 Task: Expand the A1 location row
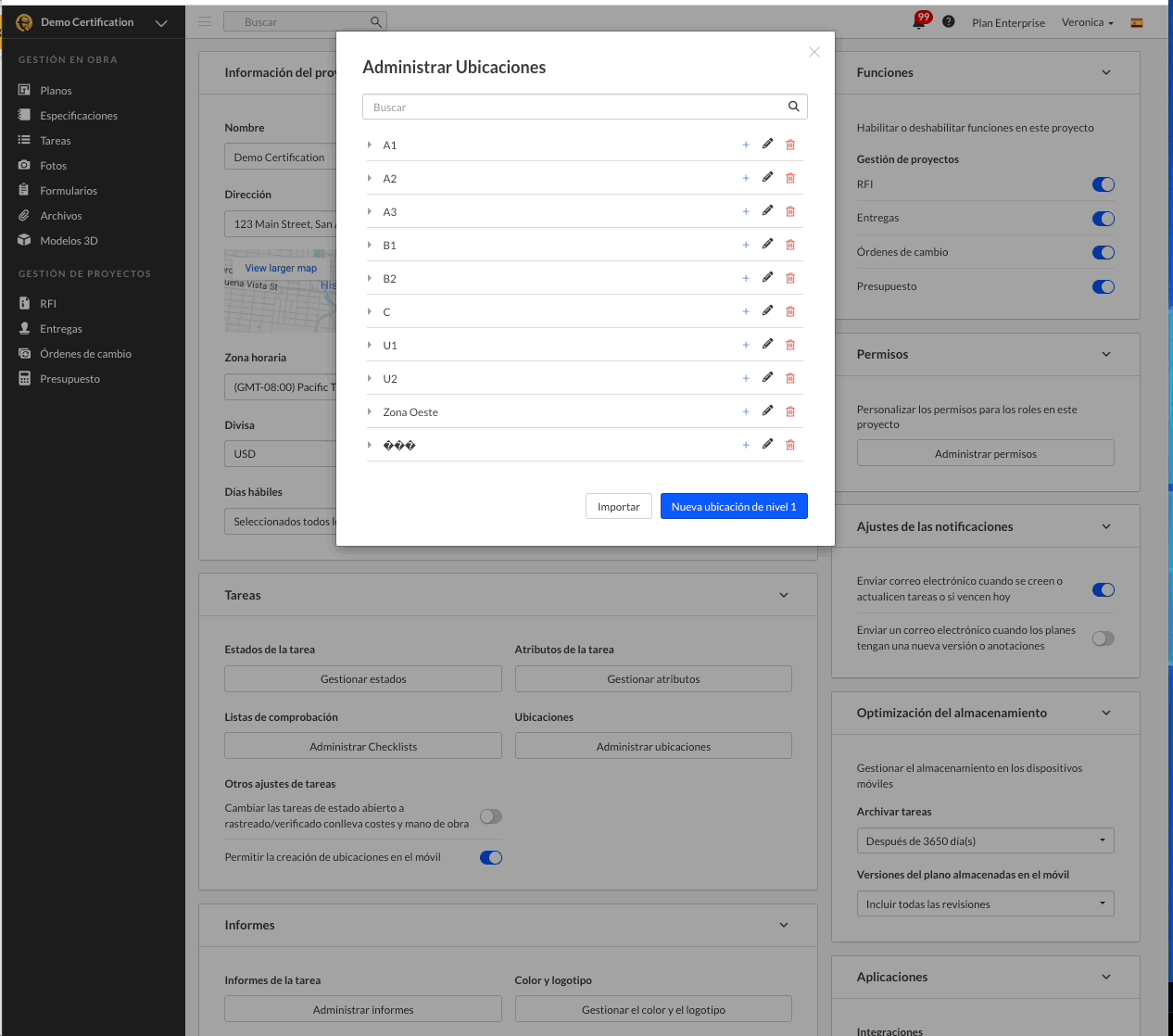pos(370,145)
